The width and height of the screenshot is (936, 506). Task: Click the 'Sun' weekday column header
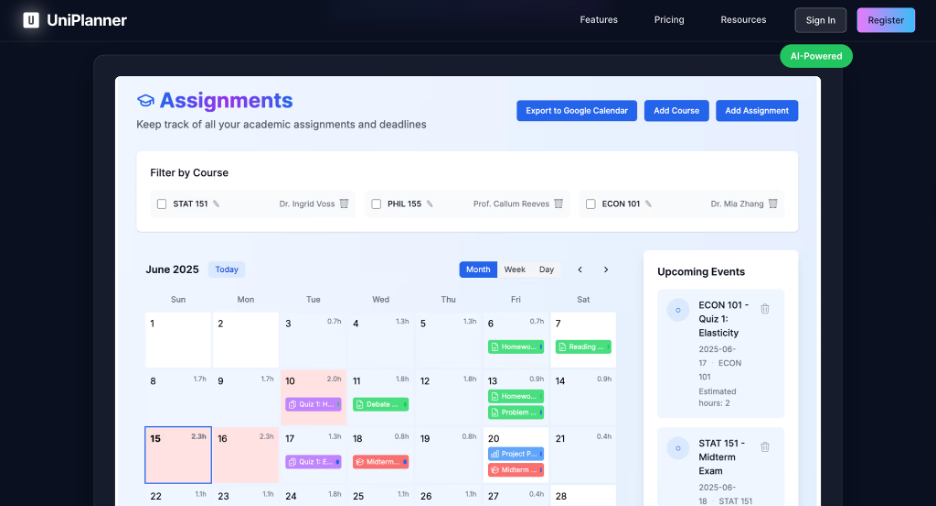[x=178, y=300]
